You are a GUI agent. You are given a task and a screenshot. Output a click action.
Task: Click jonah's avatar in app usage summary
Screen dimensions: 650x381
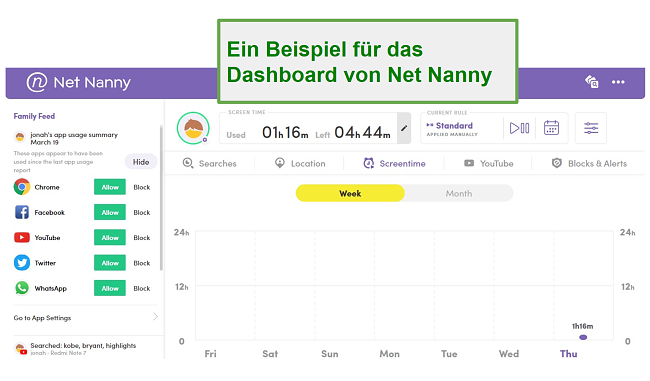pos(19,136)
